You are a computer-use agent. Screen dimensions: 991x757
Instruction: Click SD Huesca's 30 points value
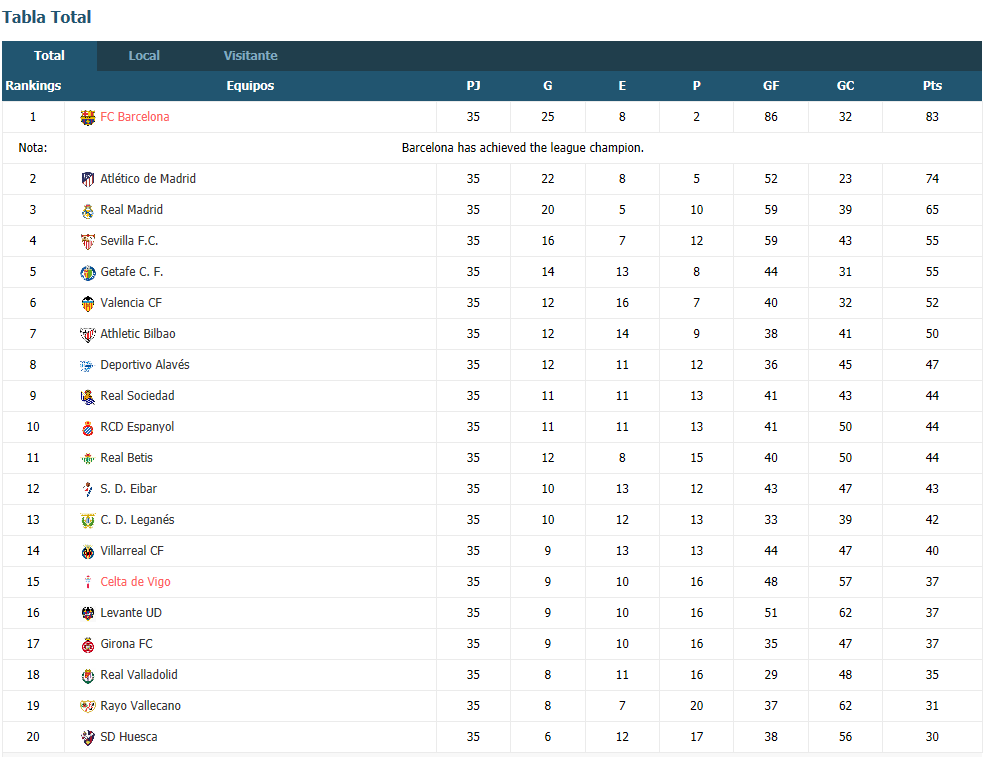[932, 736]
